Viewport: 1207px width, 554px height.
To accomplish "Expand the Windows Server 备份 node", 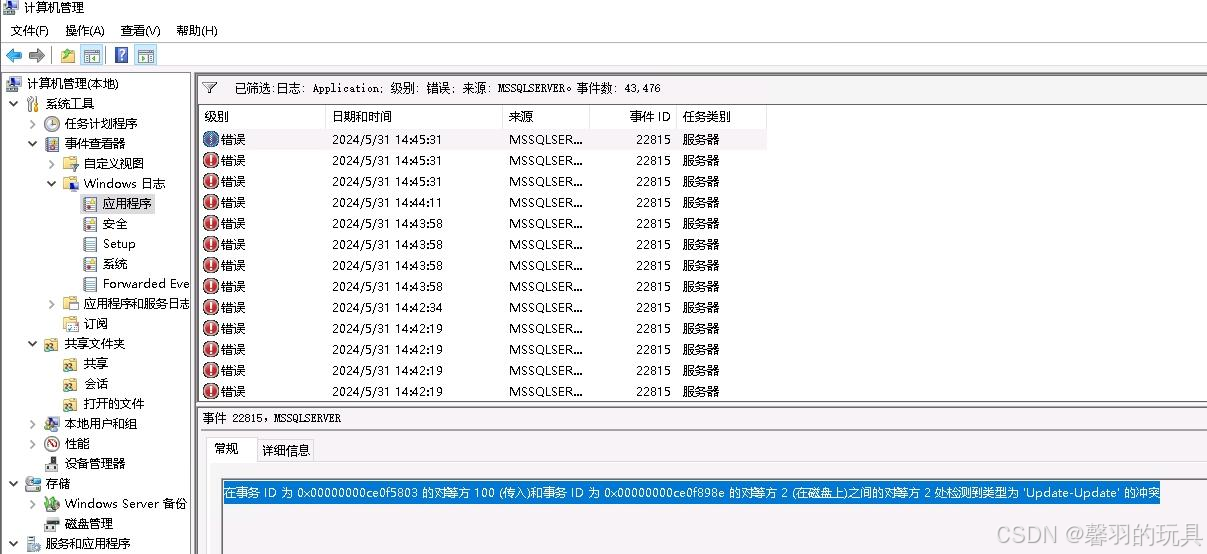I will coord(32,504).
